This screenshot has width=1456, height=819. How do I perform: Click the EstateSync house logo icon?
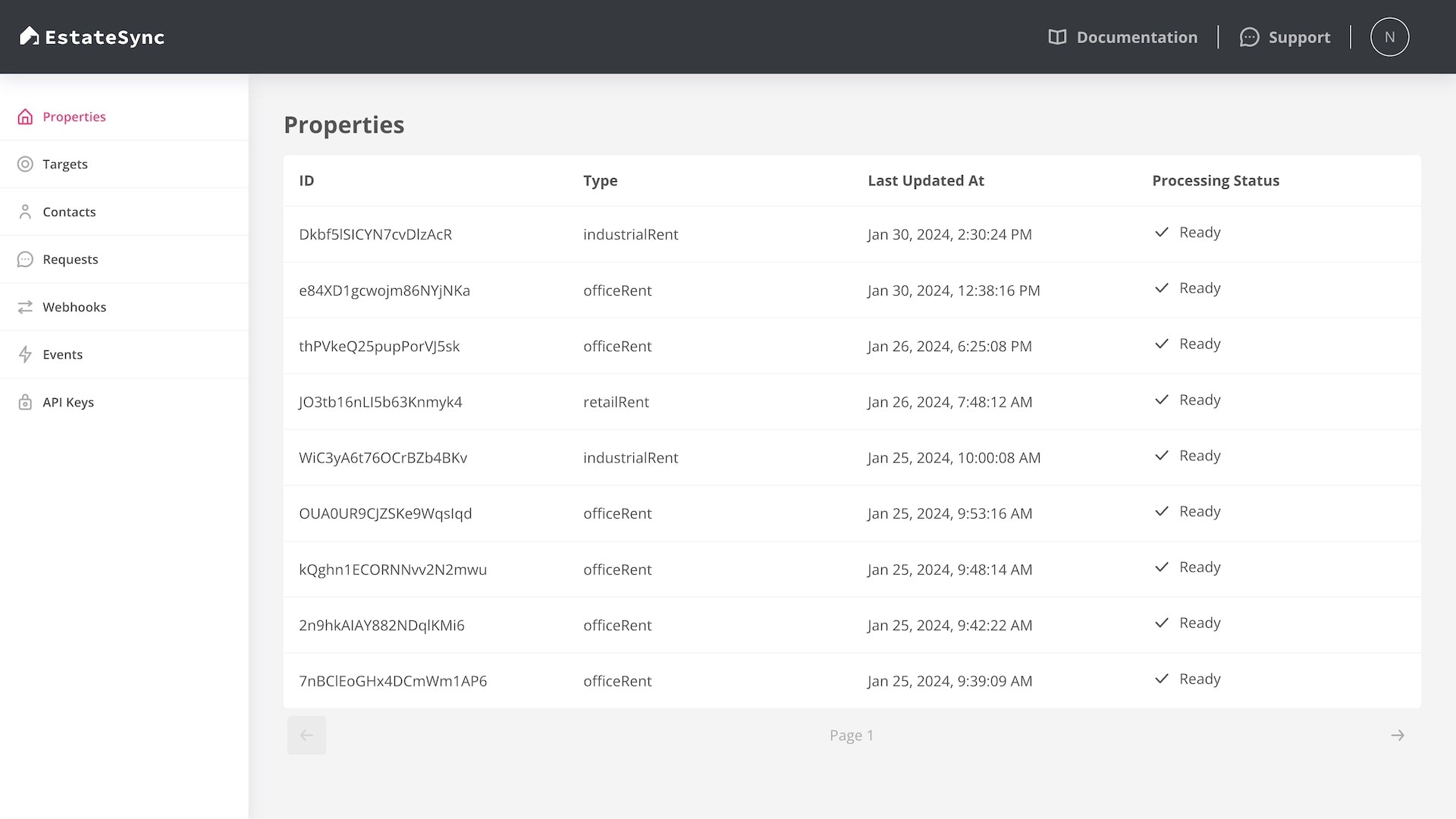pyautogui.click(x=29, y=36)
